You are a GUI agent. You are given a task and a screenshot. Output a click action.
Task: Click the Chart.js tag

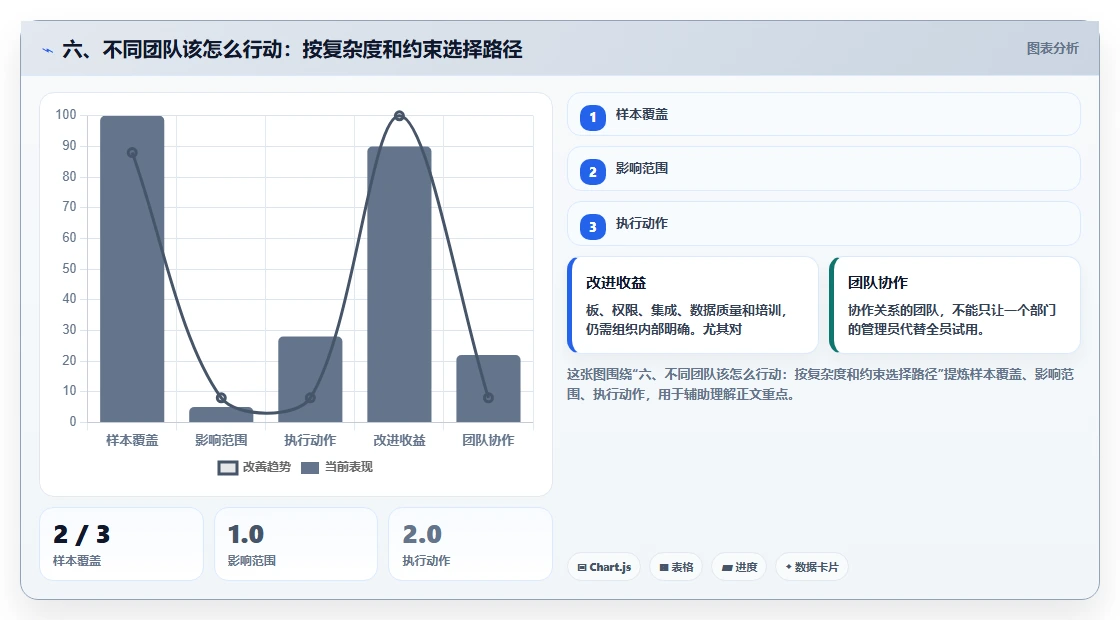(604, 567)
